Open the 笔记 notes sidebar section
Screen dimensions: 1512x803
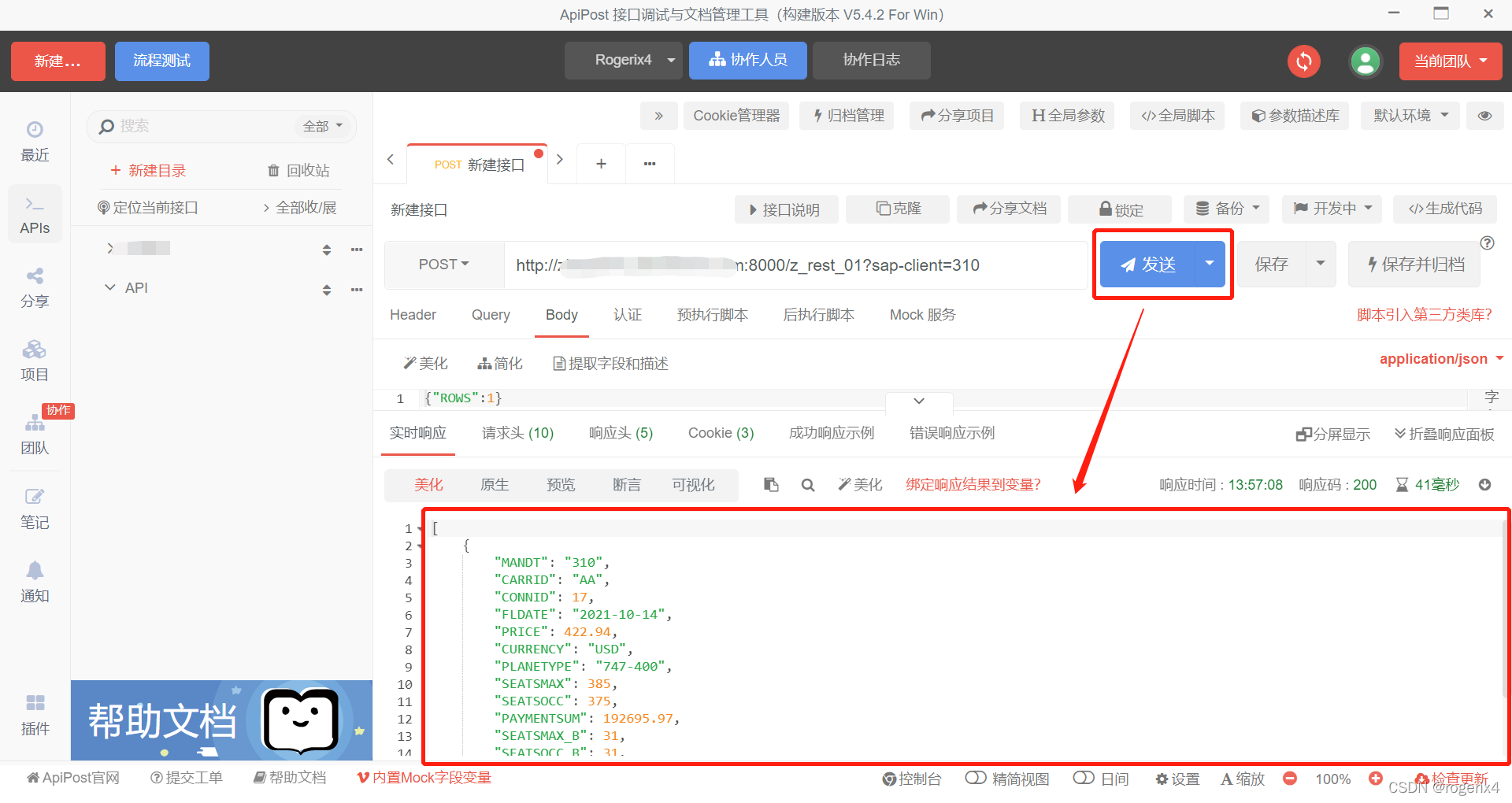[x=35, y=509]
